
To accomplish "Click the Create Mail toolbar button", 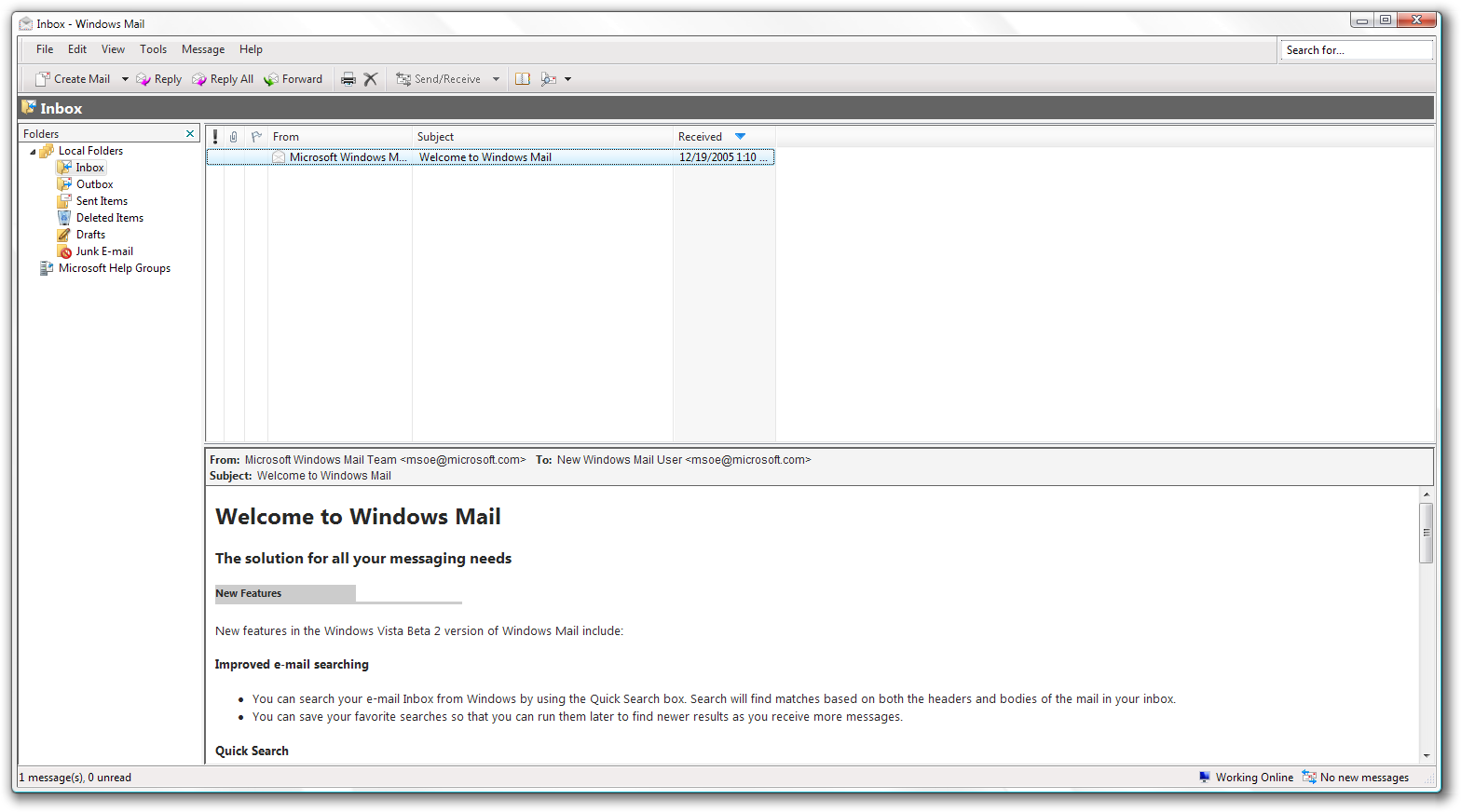I will point(73,79).
